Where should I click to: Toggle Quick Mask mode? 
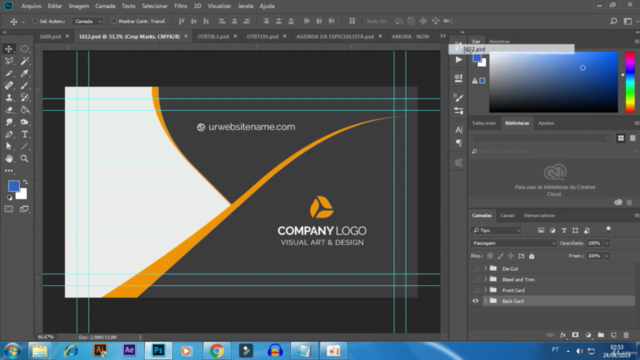point(9,209)
